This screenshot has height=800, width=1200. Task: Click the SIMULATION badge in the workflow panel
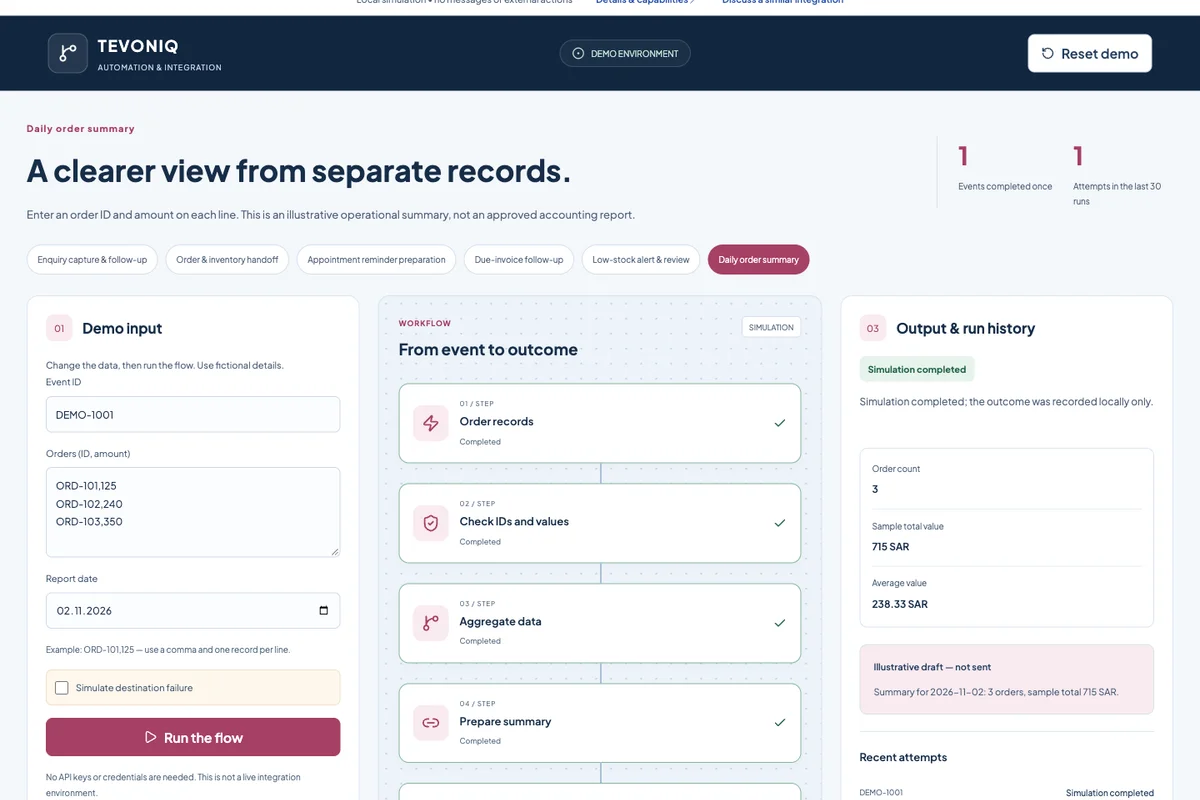pyautogui.click(x=771, y=327)
